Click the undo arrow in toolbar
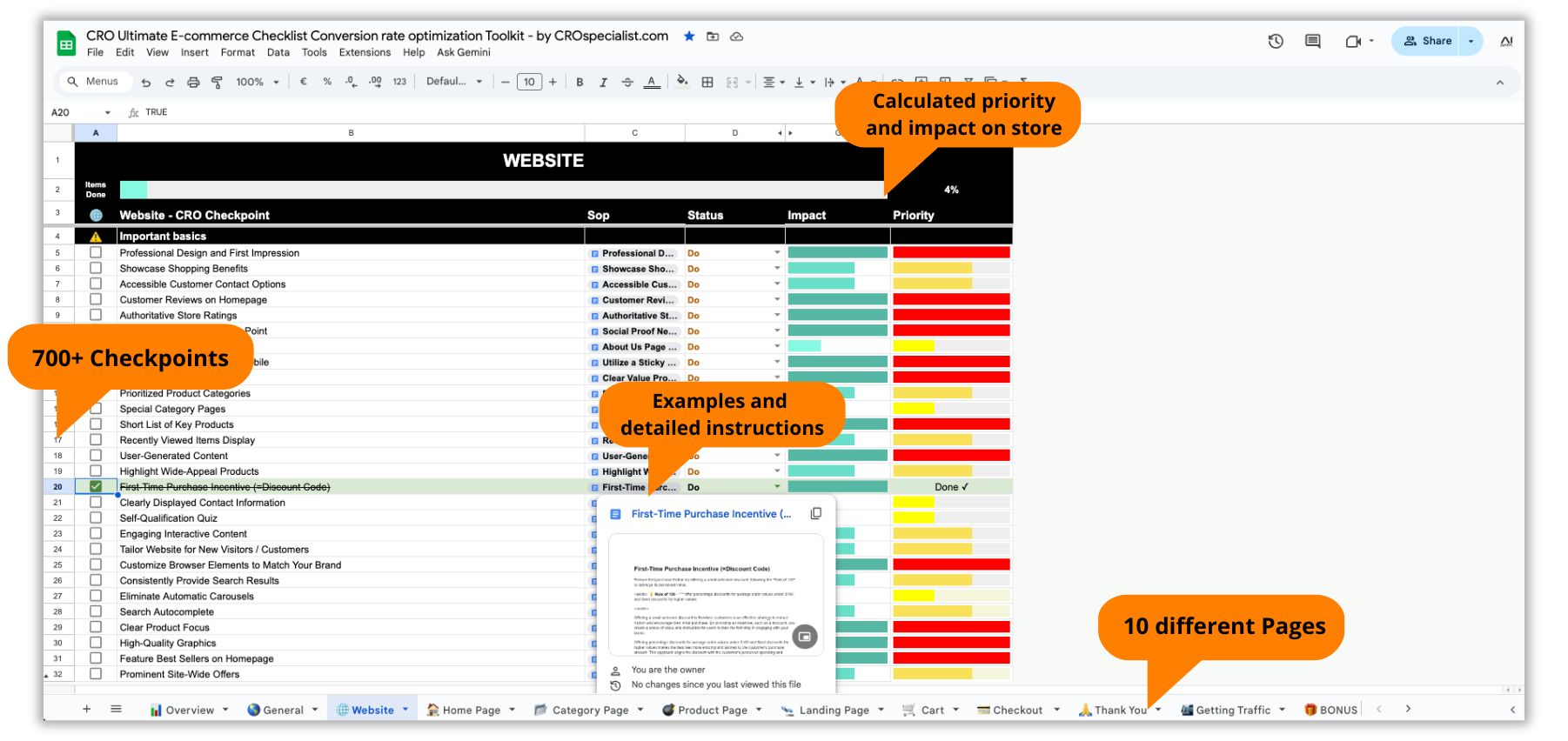Screen dimensions: 1568x741 click(146, 82)
